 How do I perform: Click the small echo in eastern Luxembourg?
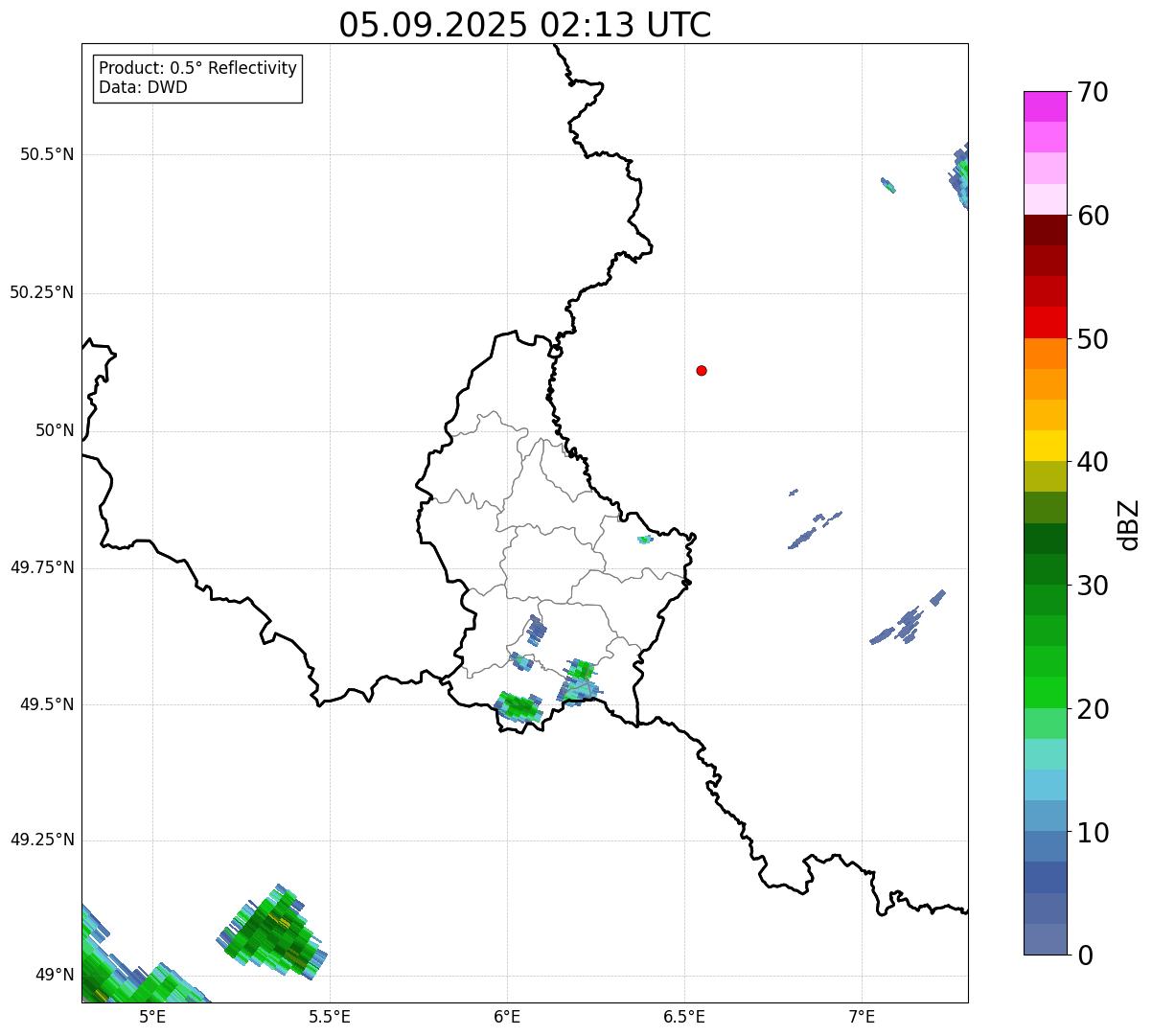(645, 540)
